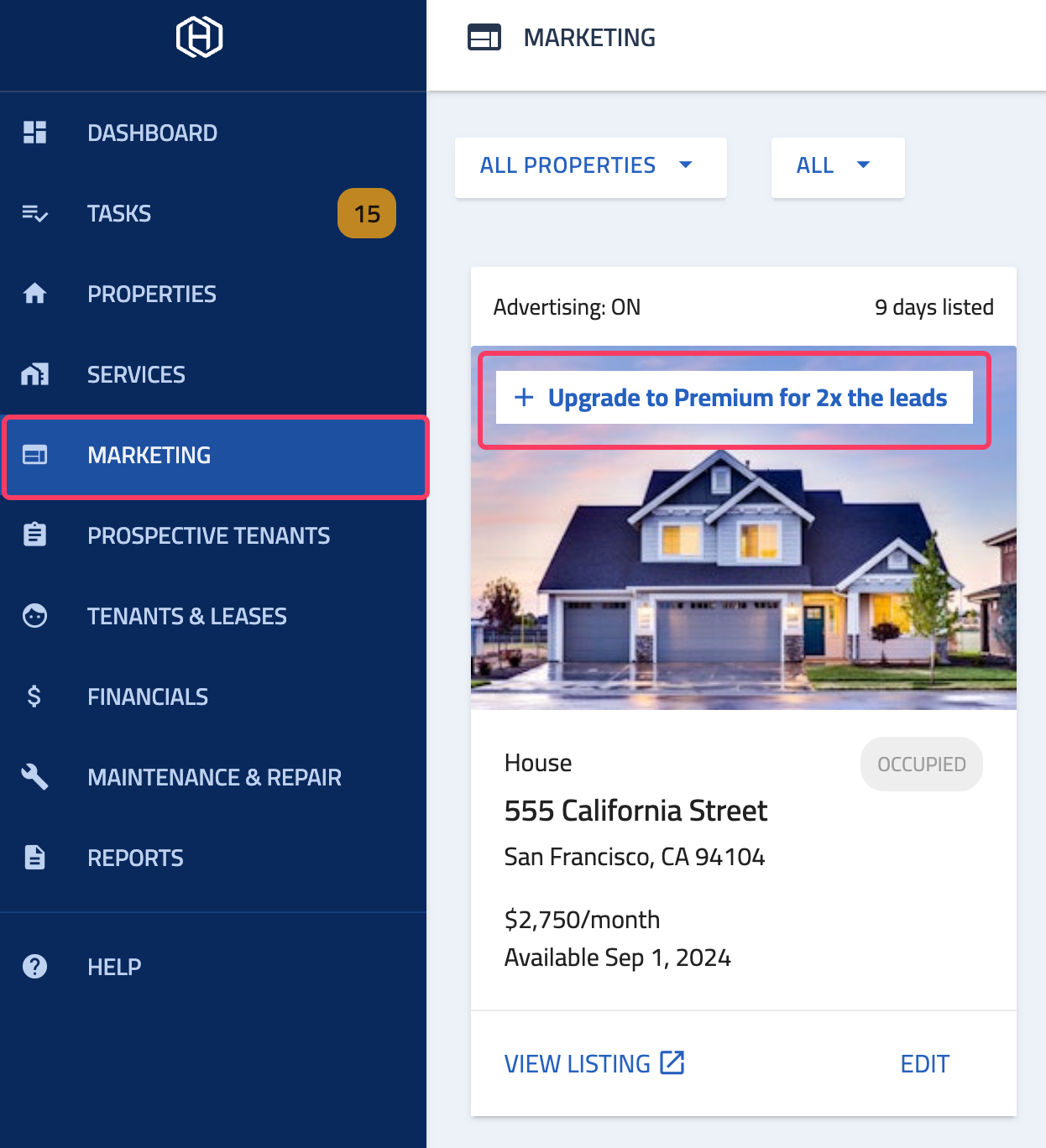Click the Properties house icon
The width and height of the screenshot is (1046, 1148).
34,294
